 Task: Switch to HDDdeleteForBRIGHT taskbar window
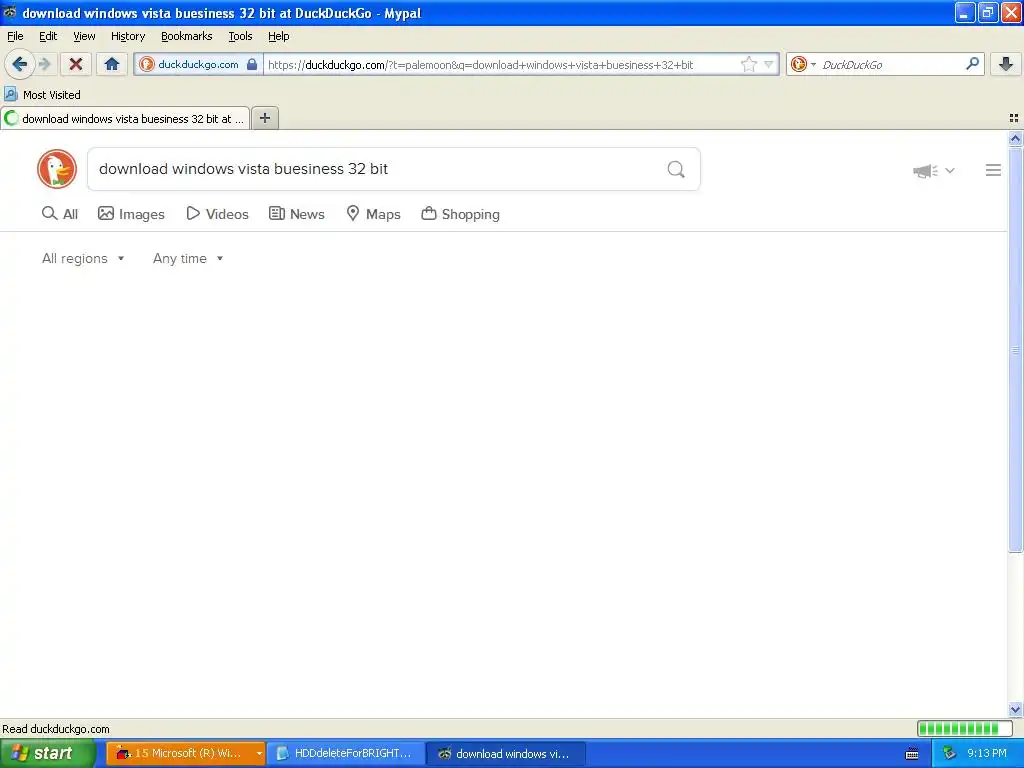(346, 753)
